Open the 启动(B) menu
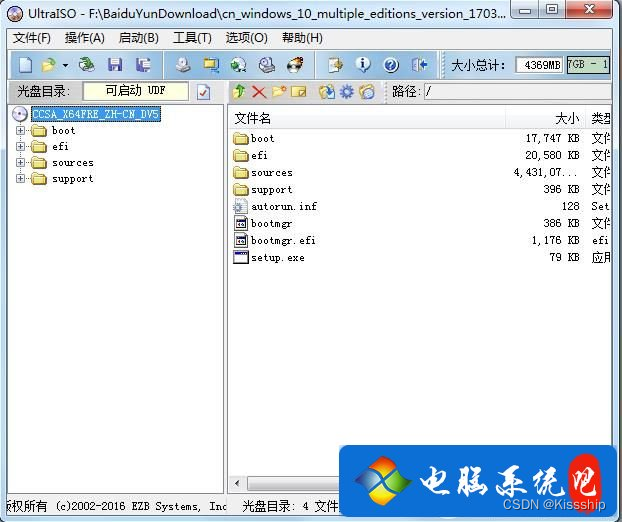 (x=138, y=38)
